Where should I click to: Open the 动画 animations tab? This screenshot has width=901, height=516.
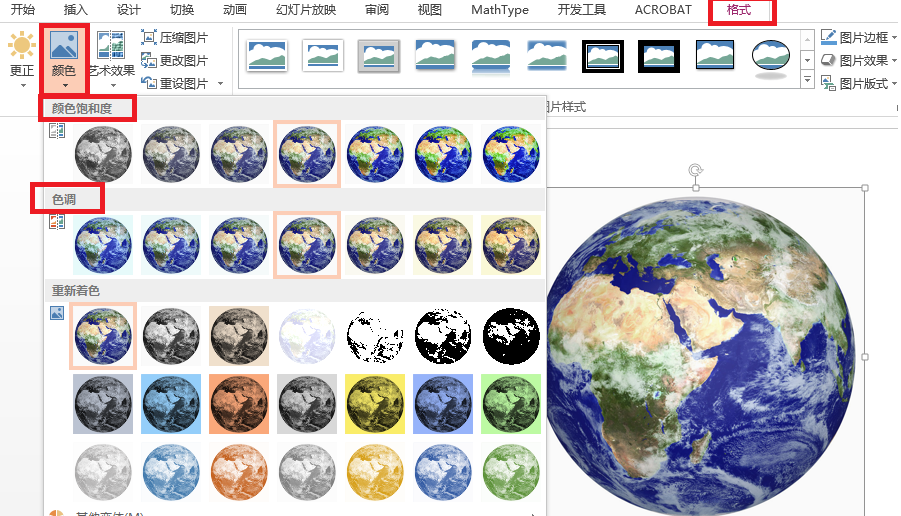pyautogui.click(x=234, y=10)
